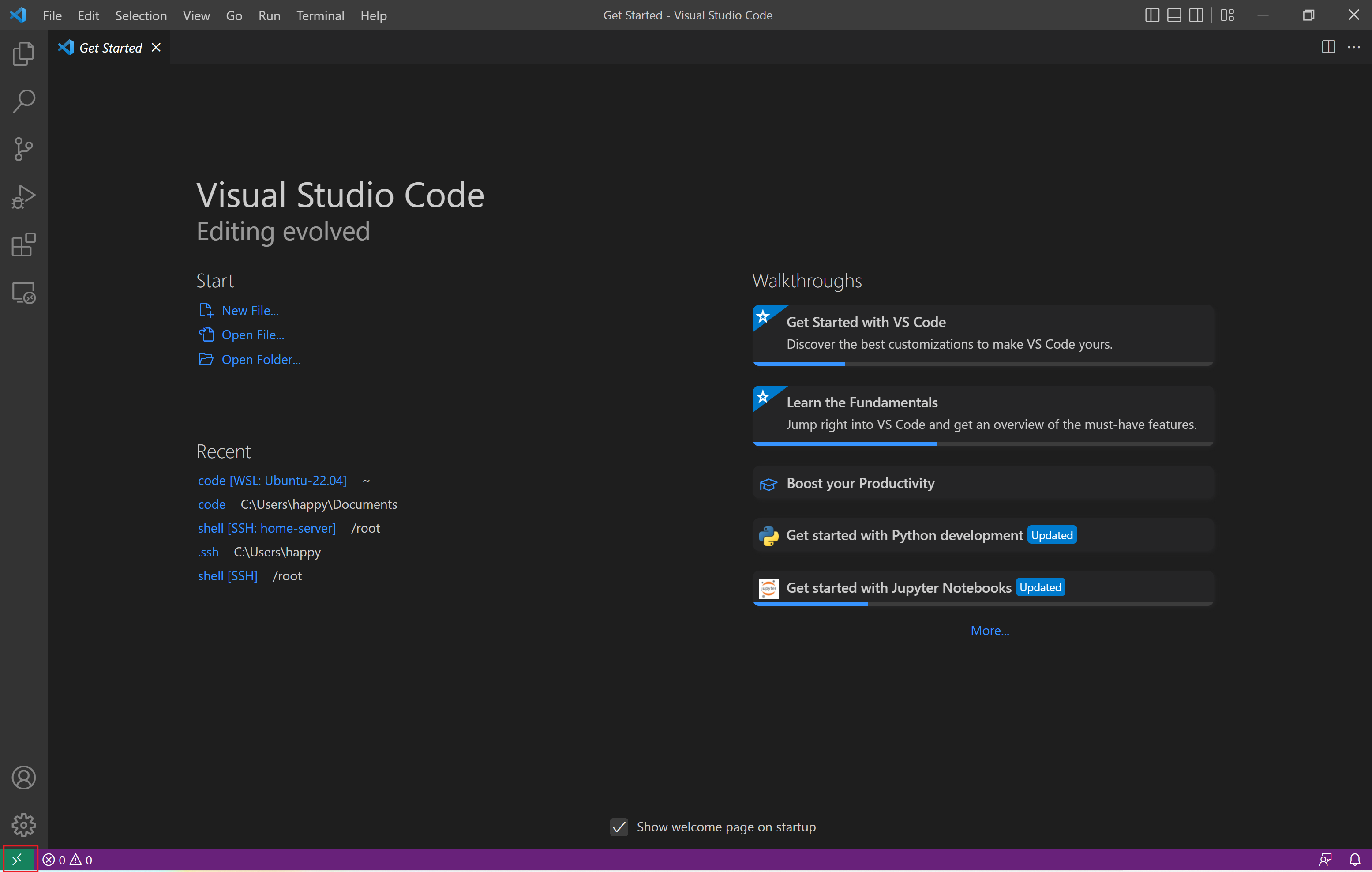The width and height of the screenshot is (1372, 872).
Task: Open the Search view icon
Action: [23, 101]
